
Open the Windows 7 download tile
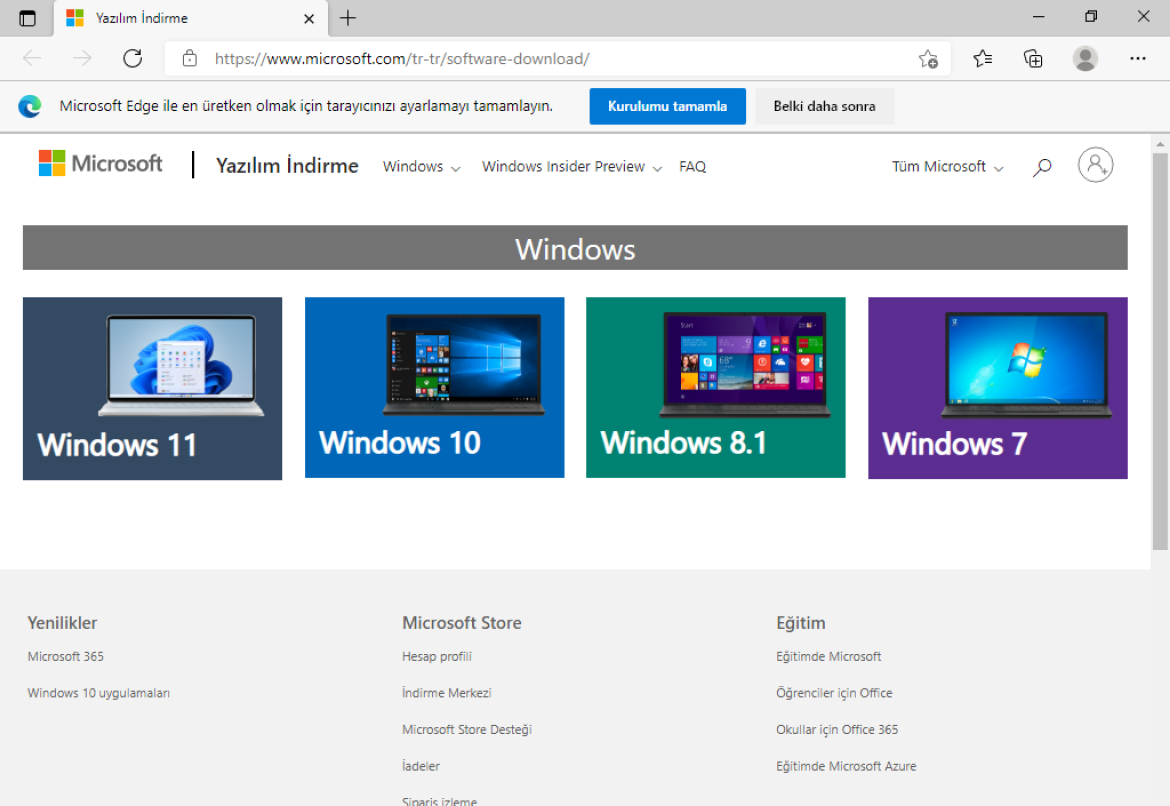click(998, 388)
